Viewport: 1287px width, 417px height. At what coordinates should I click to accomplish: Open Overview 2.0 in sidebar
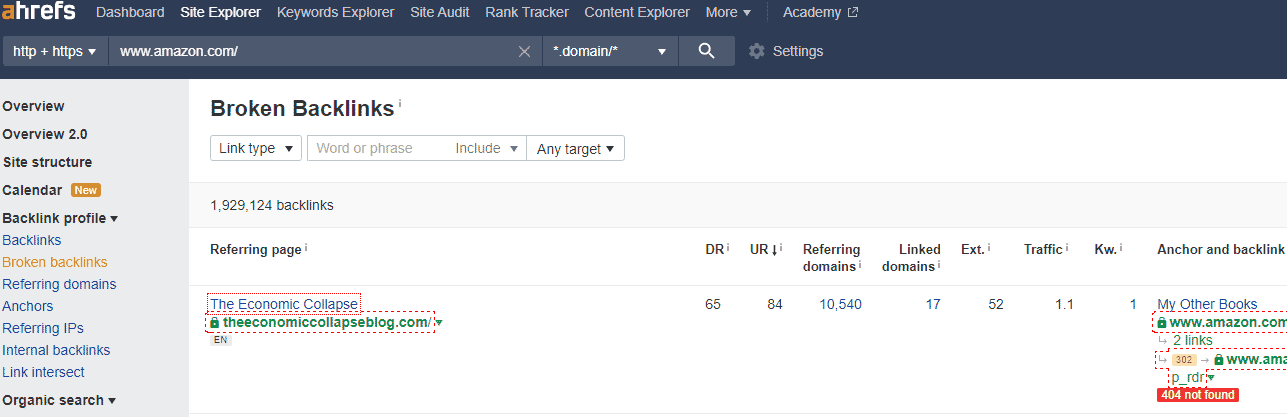(x=45, y=134)
